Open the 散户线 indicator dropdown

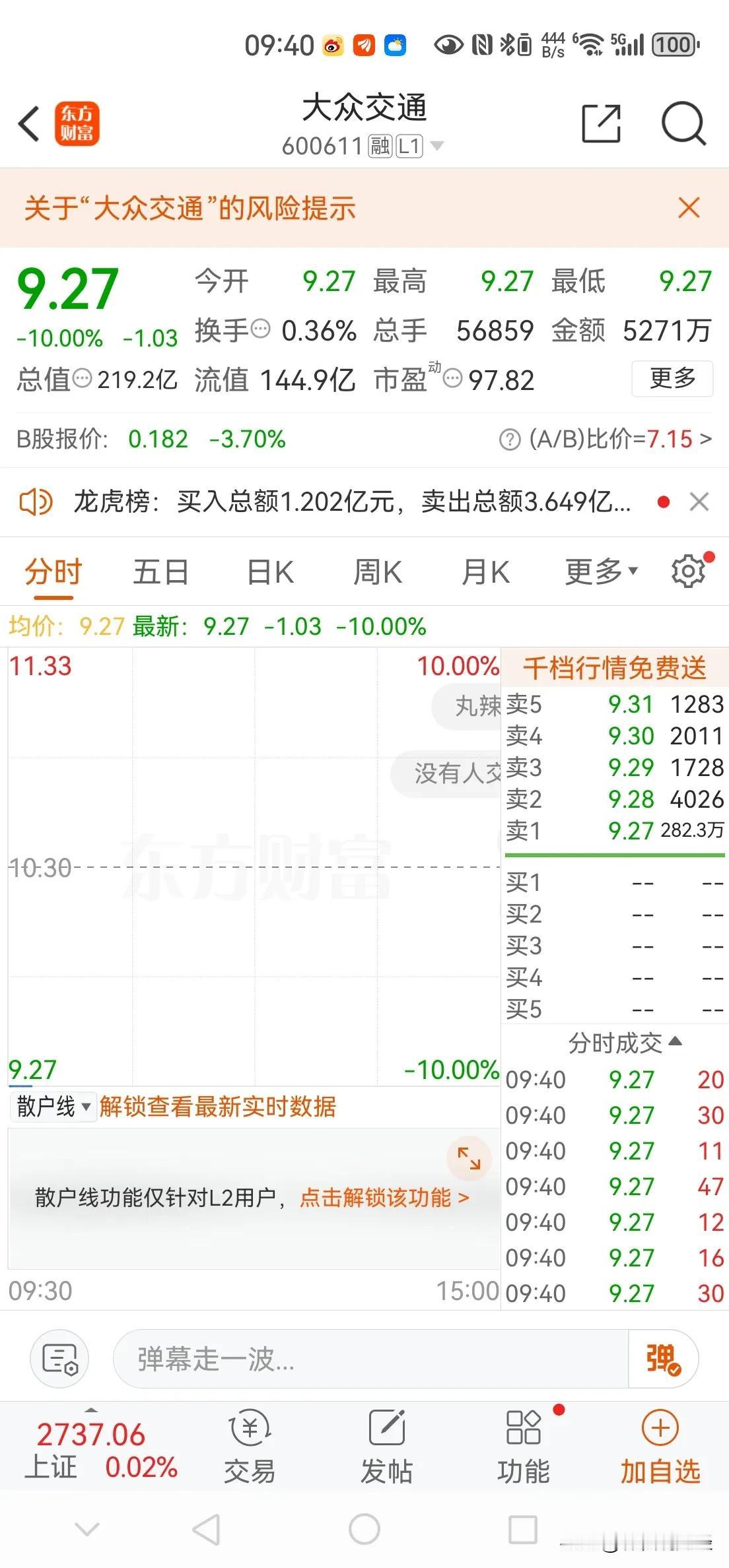(x=53, y=1107)
